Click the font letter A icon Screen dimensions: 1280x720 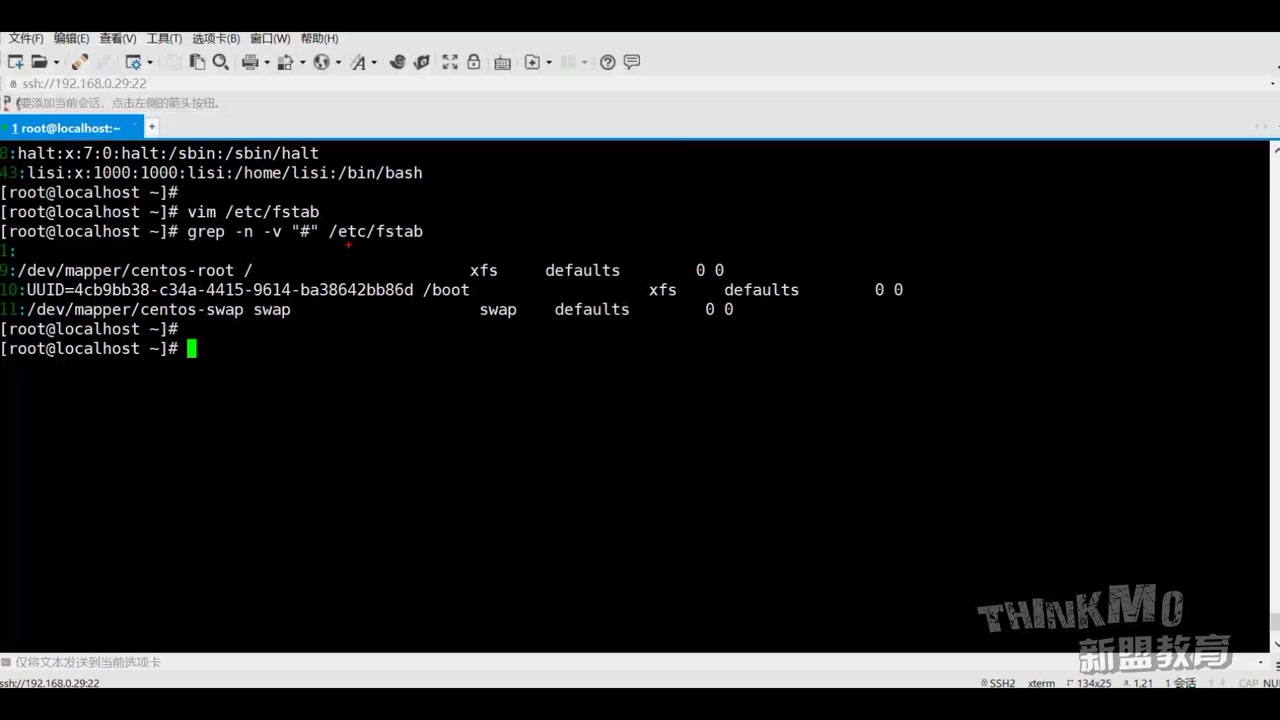[358, 62]
